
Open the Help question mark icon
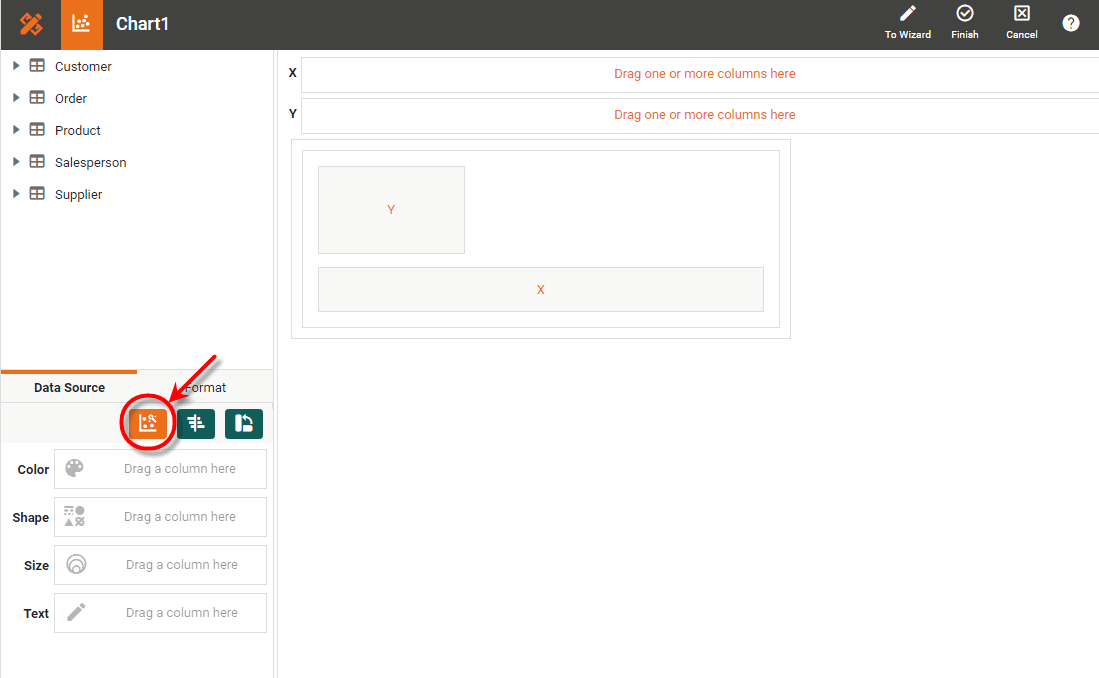(1071, 22)
